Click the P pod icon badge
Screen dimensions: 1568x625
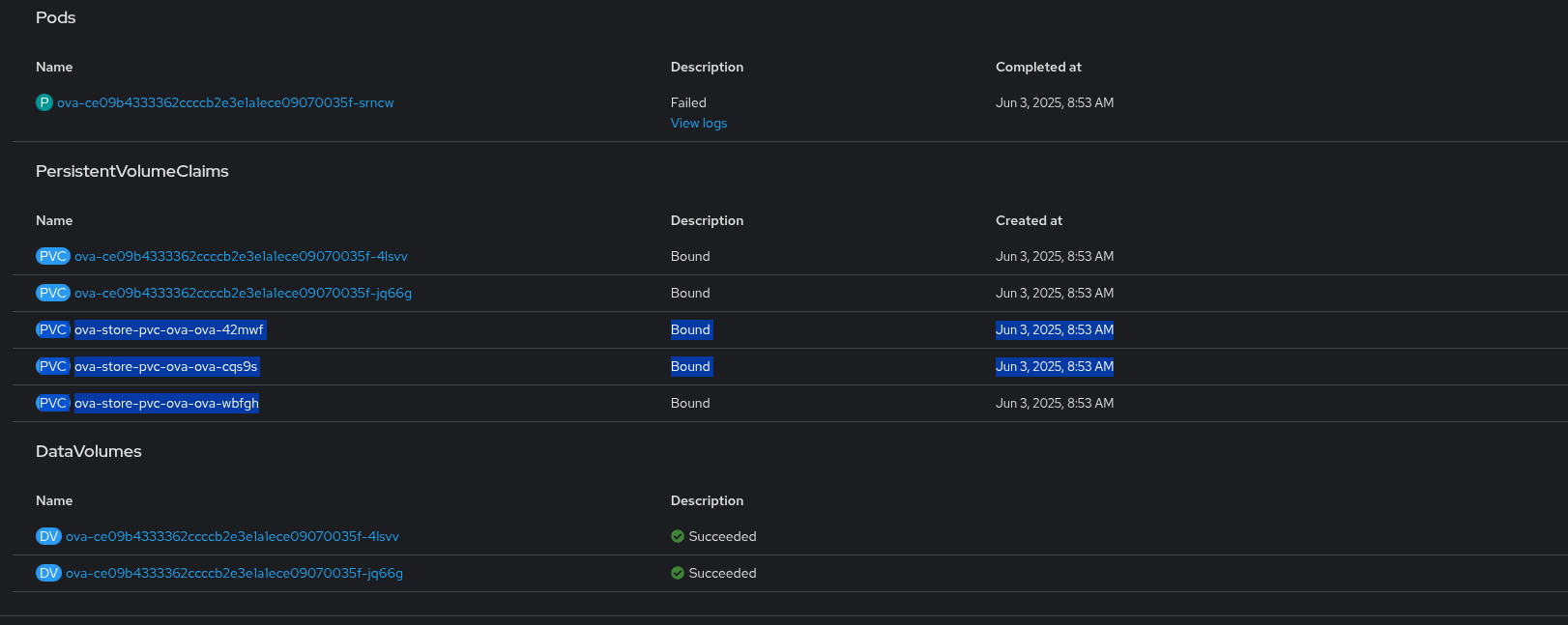pos(44,102)
